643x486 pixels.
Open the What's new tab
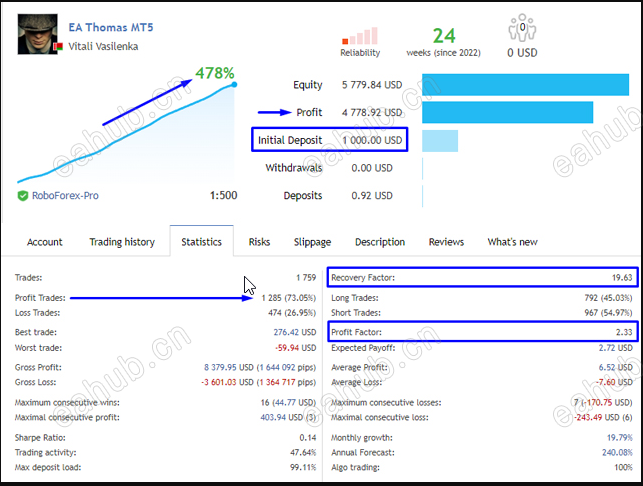513,242
